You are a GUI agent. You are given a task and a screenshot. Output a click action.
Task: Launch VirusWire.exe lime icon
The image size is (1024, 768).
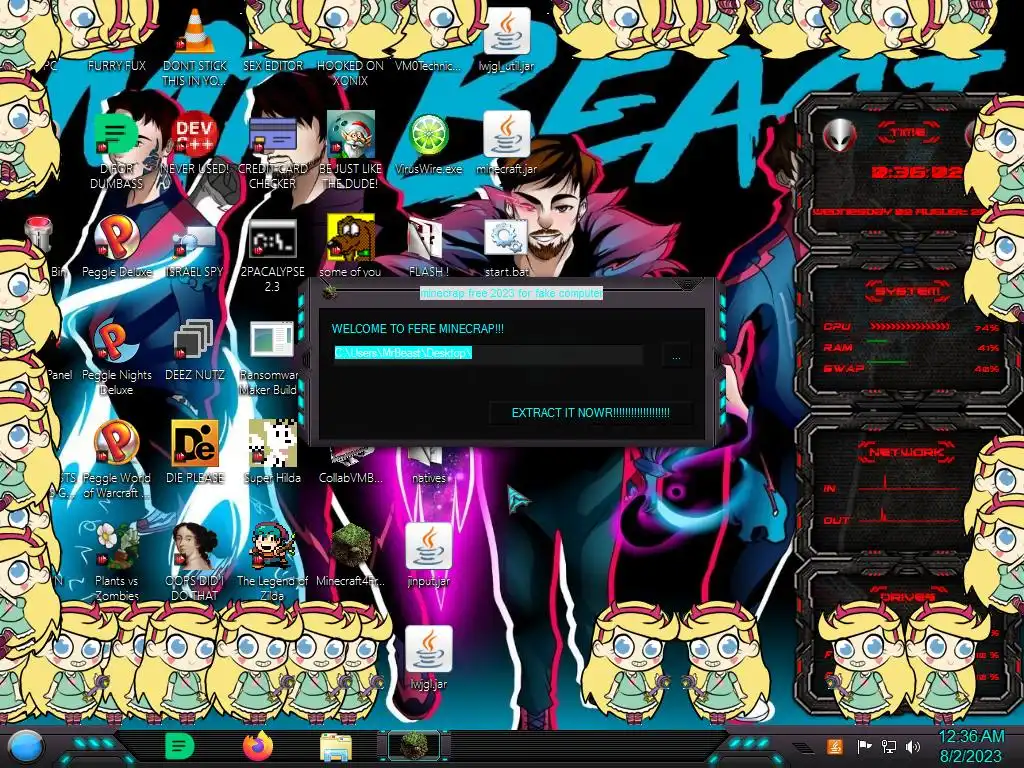428,135
